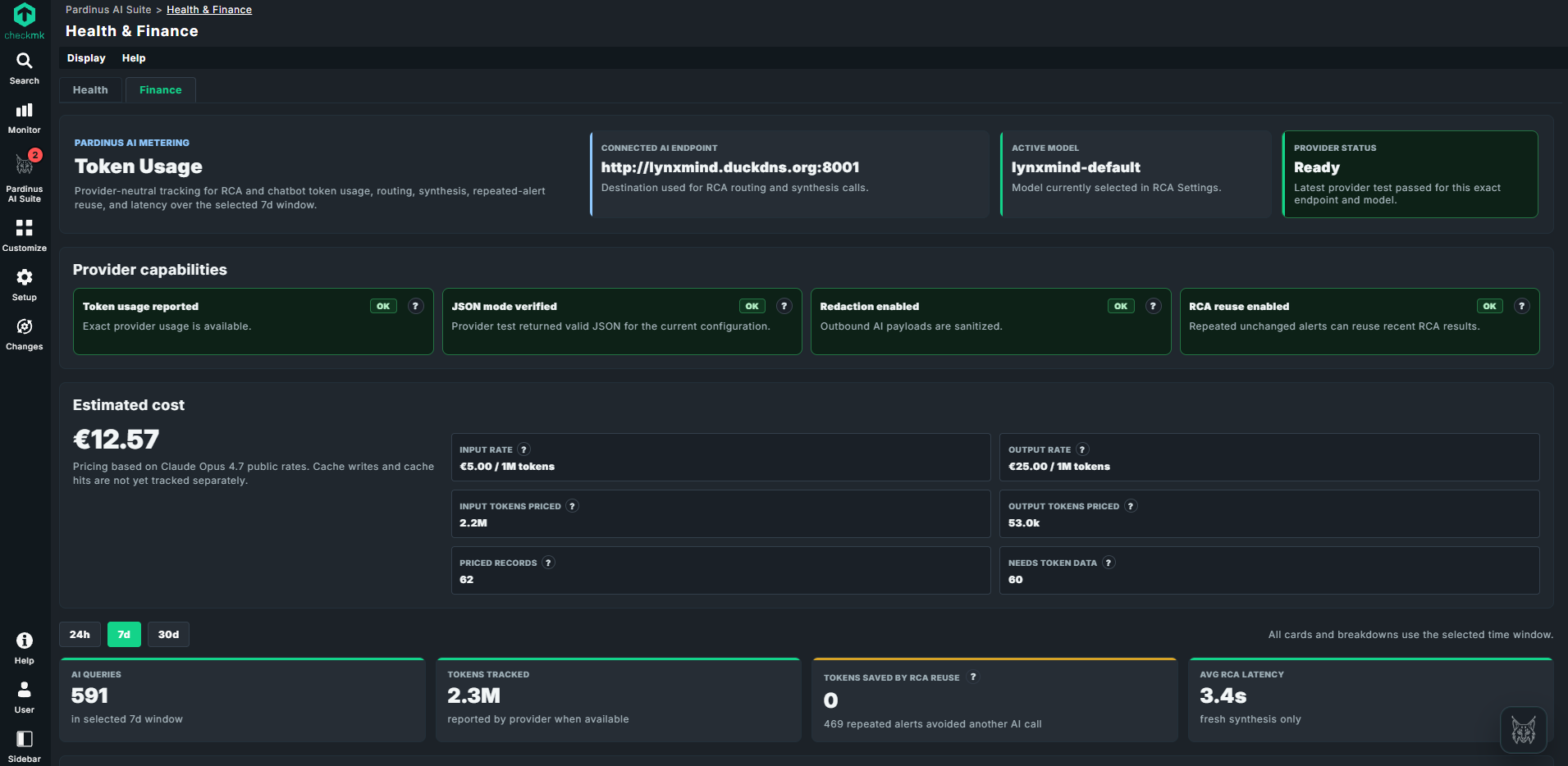Open the Search sidebar icon
Screen dimensions: 1568x766
[25, 61]
